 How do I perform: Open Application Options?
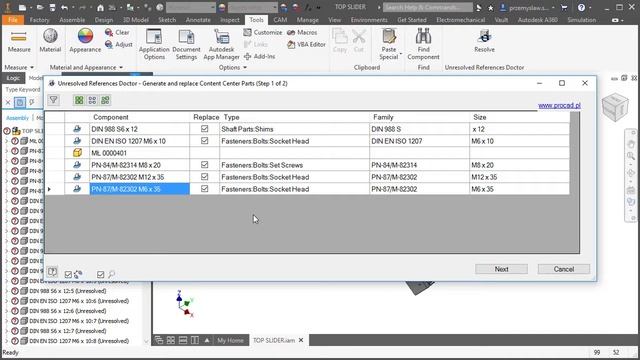[154, 44]
